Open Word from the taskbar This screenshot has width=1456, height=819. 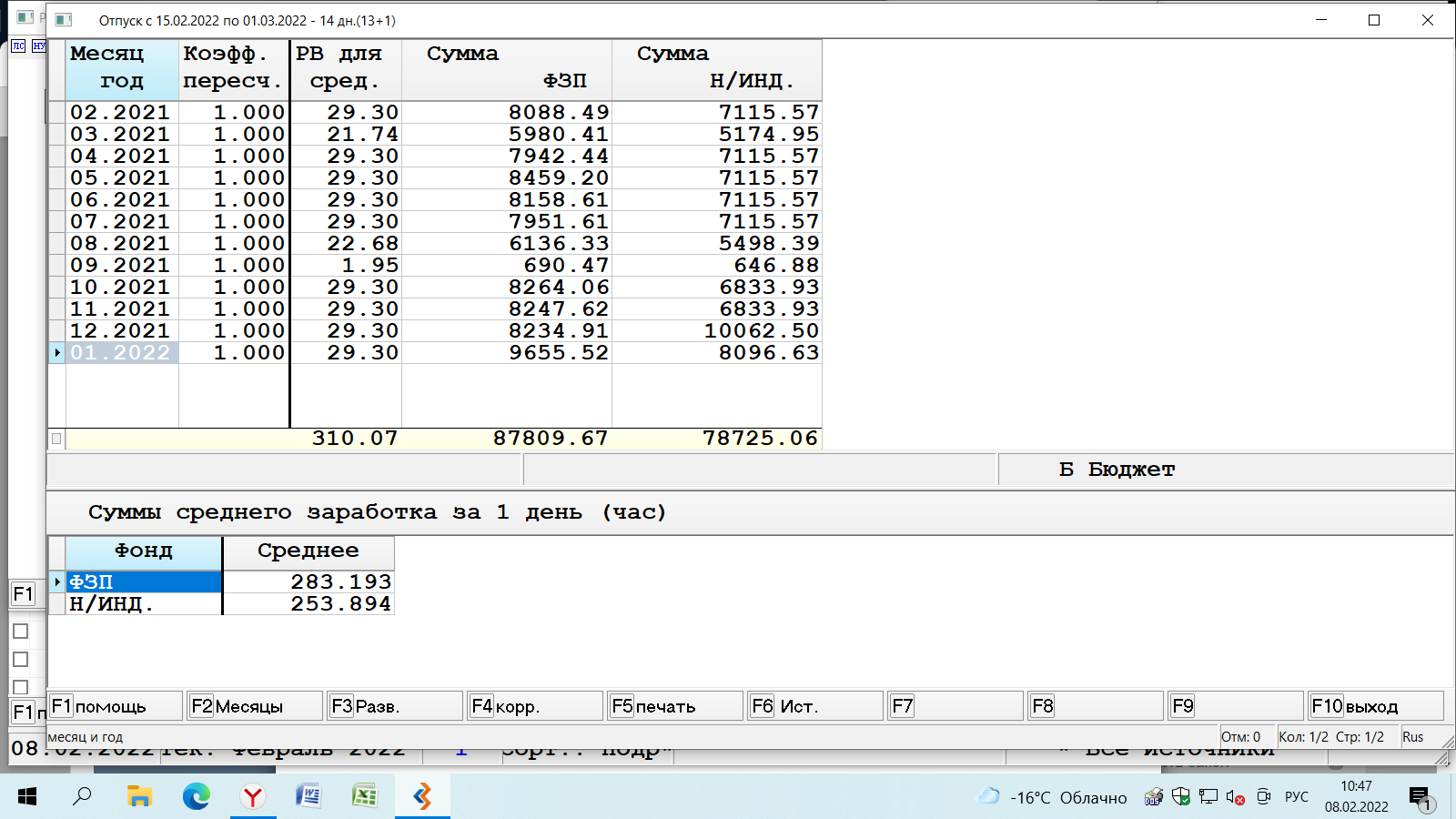[x=308, y=797]
